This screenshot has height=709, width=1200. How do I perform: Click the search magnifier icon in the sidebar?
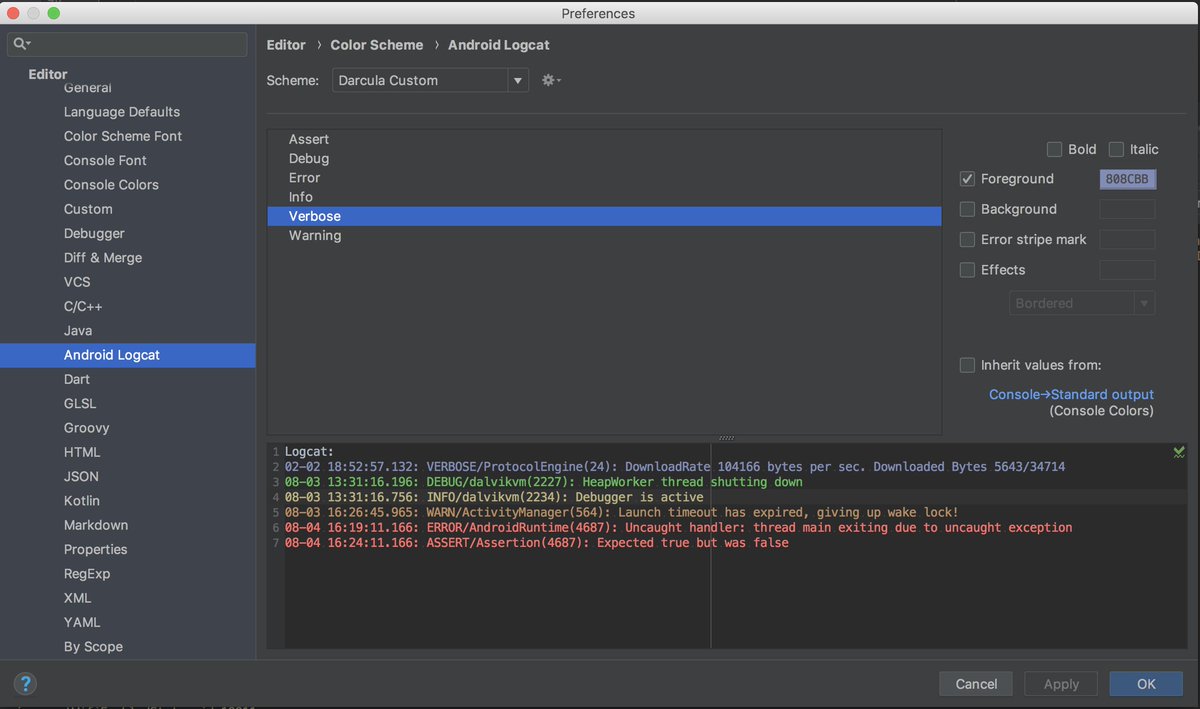(22, 44)
